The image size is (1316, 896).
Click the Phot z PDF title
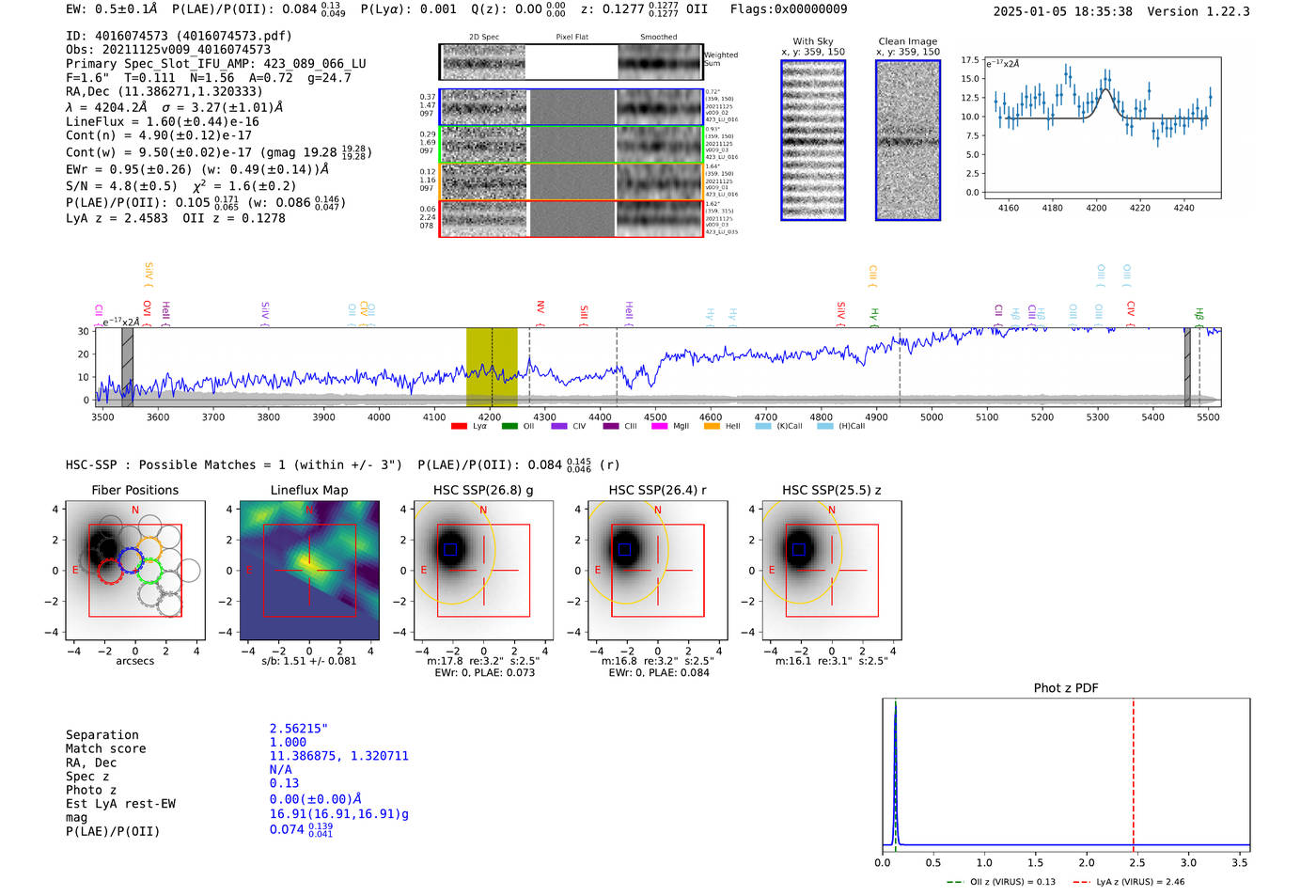(1066, 688)
